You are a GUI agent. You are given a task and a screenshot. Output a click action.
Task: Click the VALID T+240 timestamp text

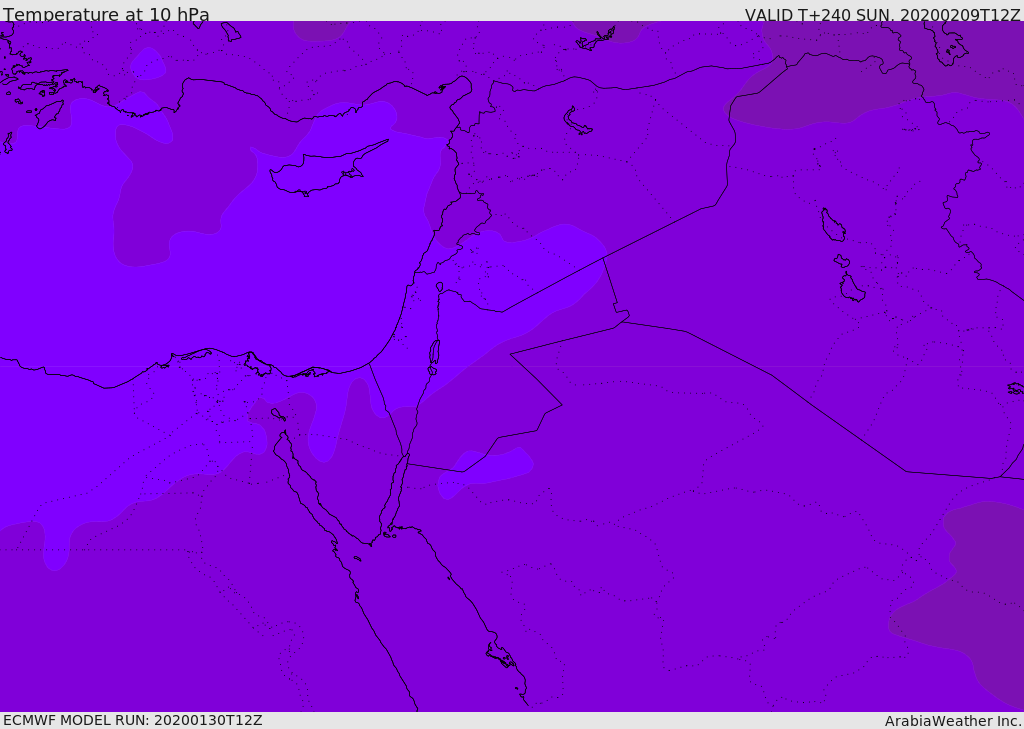[x=882, y=15]
